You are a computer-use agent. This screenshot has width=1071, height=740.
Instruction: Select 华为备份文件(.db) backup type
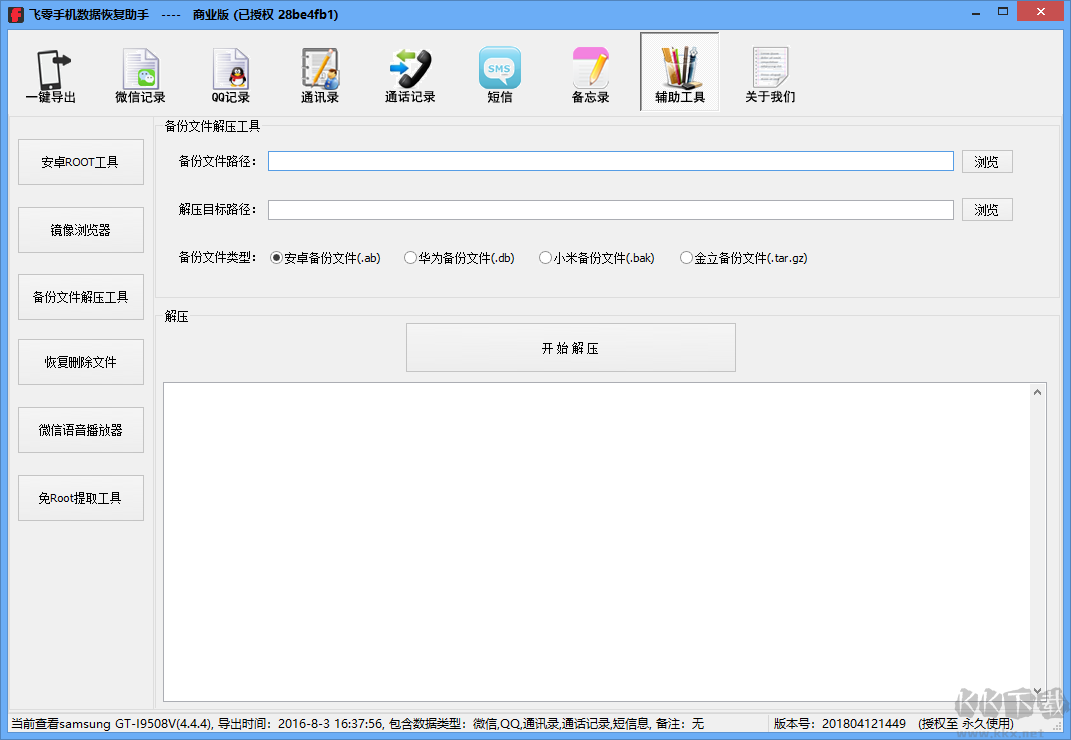click(410, 257)
